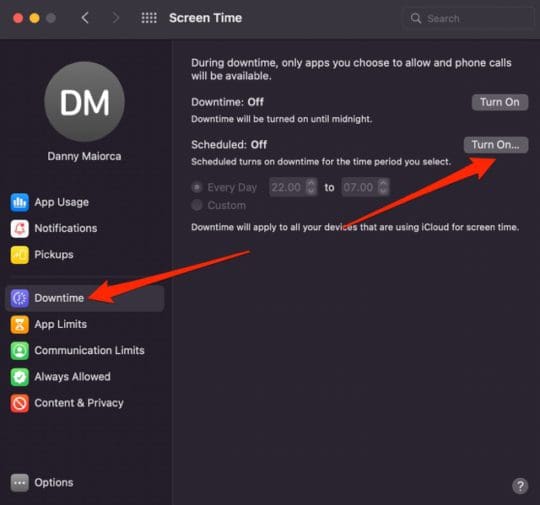The height and width of the screenshot is (505, 540).
Task: Click the 22.00 start time stepper arrows
Action: point(311,187)
